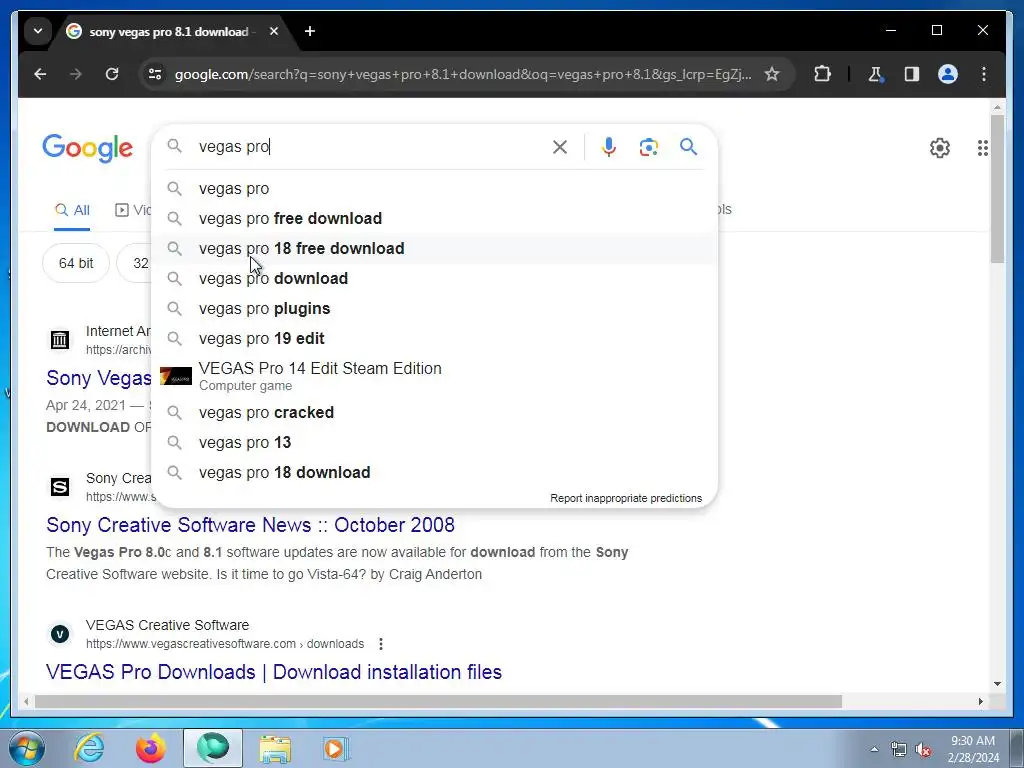
Task: Click the Internet Archive result favicon
Action: point(60,340)
